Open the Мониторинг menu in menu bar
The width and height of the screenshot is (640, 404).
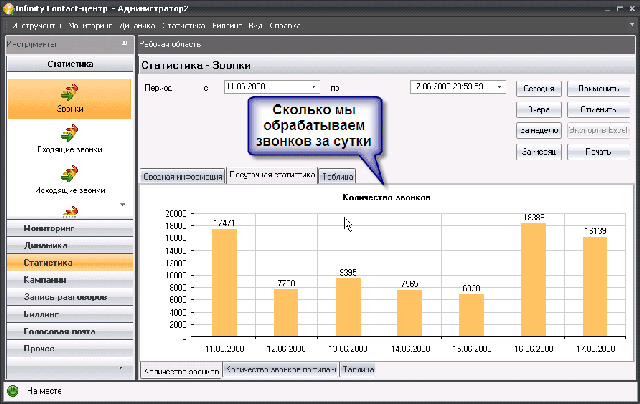[90, 26]
